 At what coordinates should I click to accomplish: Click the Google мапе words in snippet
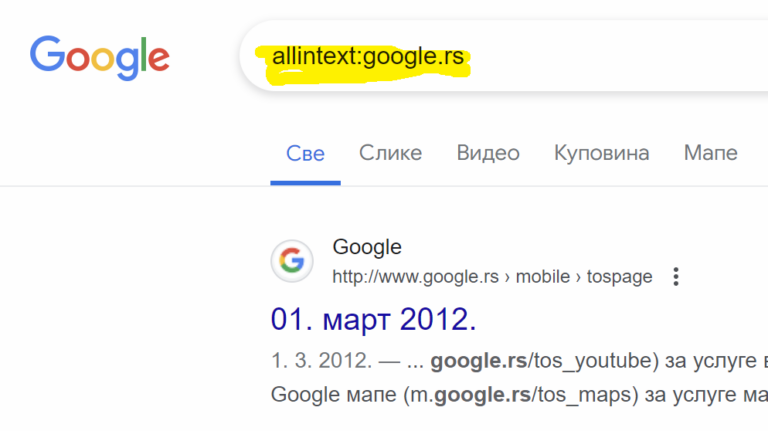pos(333,395)
